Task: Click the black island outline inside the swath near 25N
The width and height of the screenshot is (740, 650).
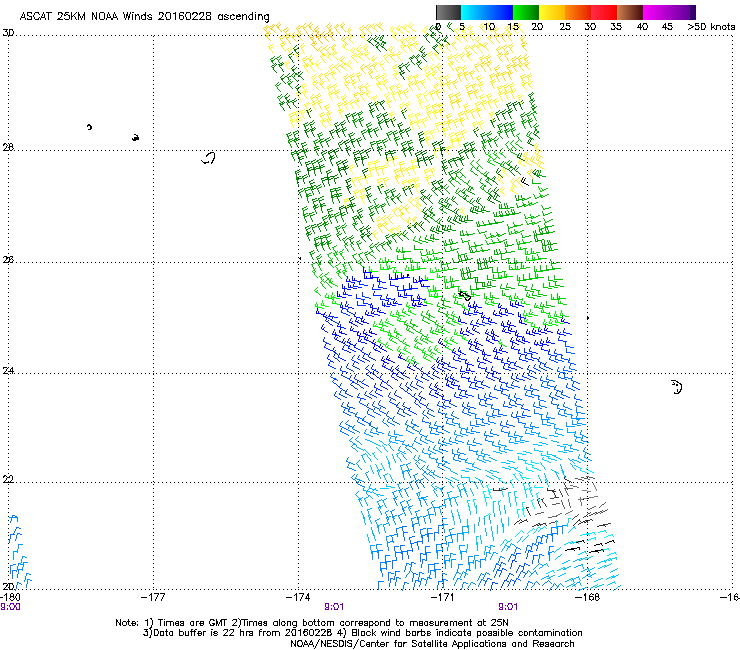Action: tap(464, 296)
